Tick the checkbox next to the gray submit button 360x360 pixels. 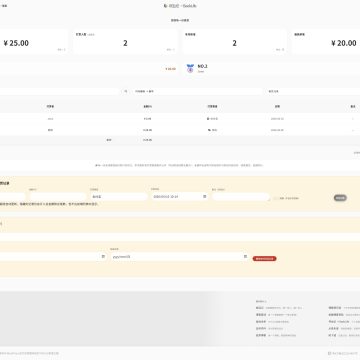275,198
